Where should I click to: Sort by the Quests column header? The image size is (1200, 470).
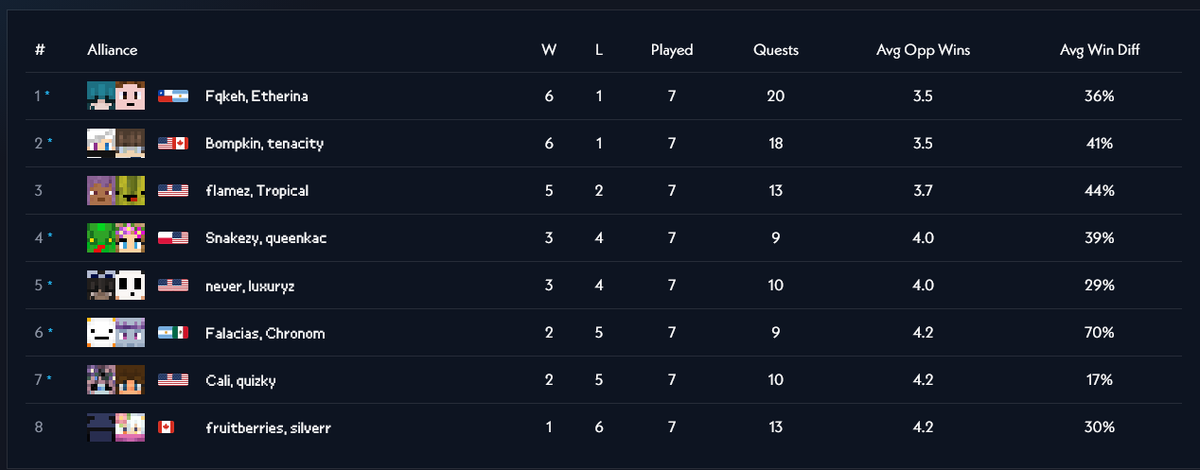point(776,50)
